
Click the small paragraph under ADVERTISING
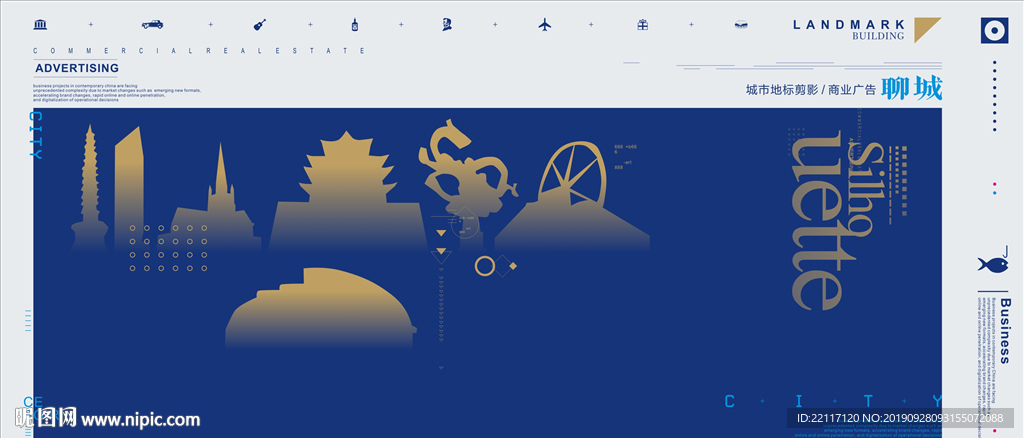point(118,93)
